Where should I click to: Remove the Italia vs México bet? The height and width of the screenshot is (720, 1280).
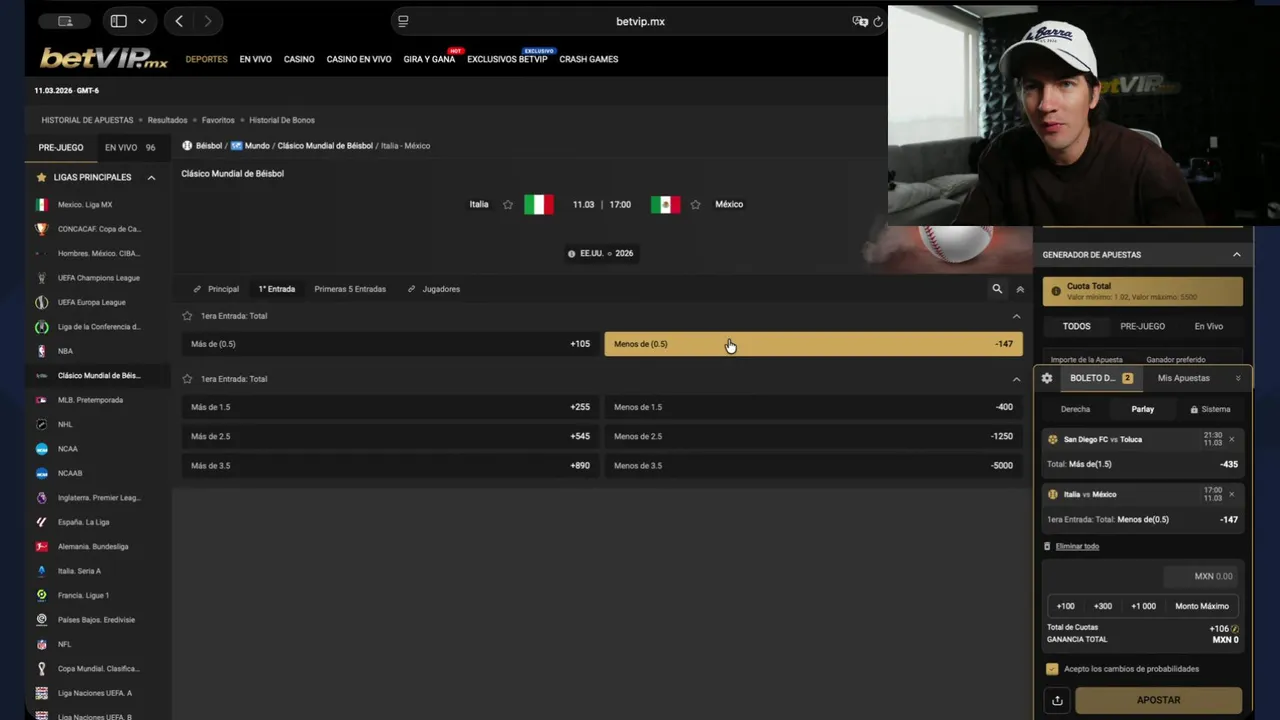click(x=1231, y=494)
